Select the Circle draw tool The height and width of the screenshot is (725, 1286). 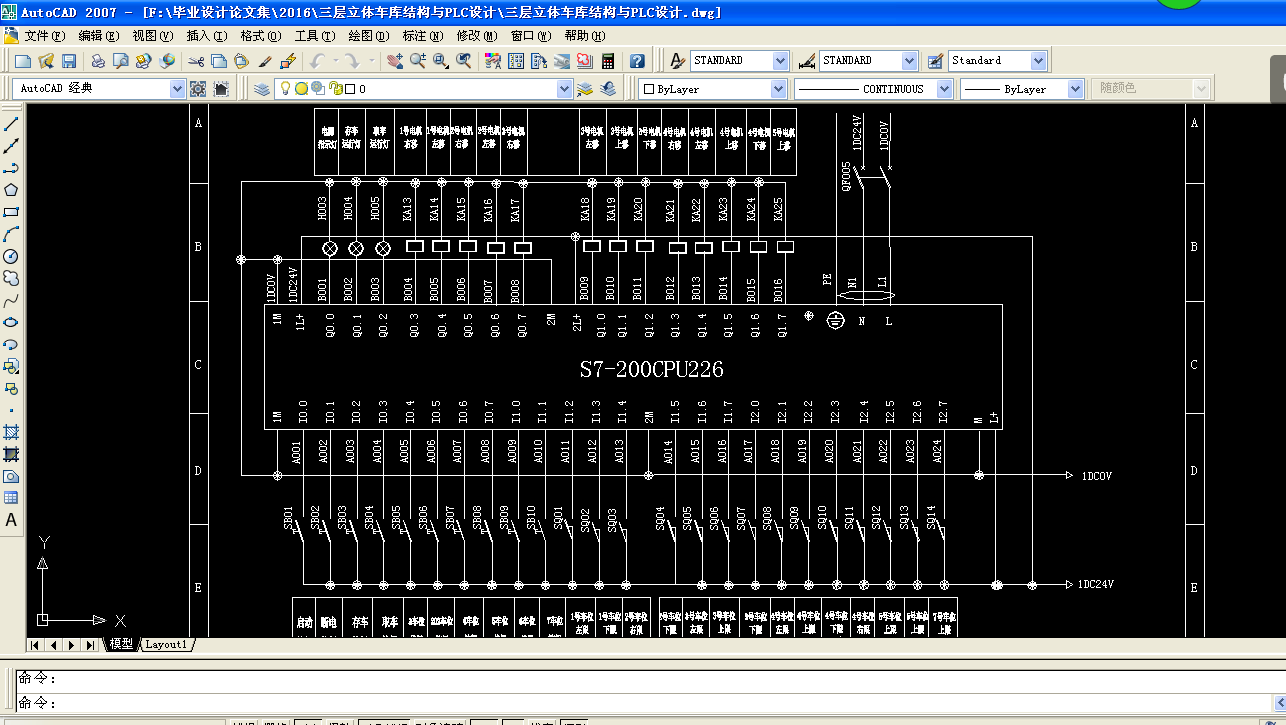[11, 256]
